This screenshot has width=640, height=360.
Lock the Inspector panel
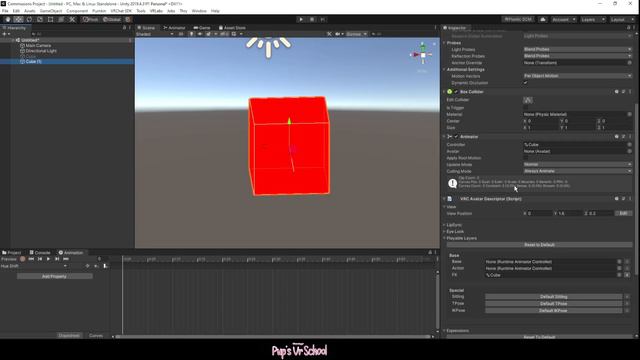[629, 28]
